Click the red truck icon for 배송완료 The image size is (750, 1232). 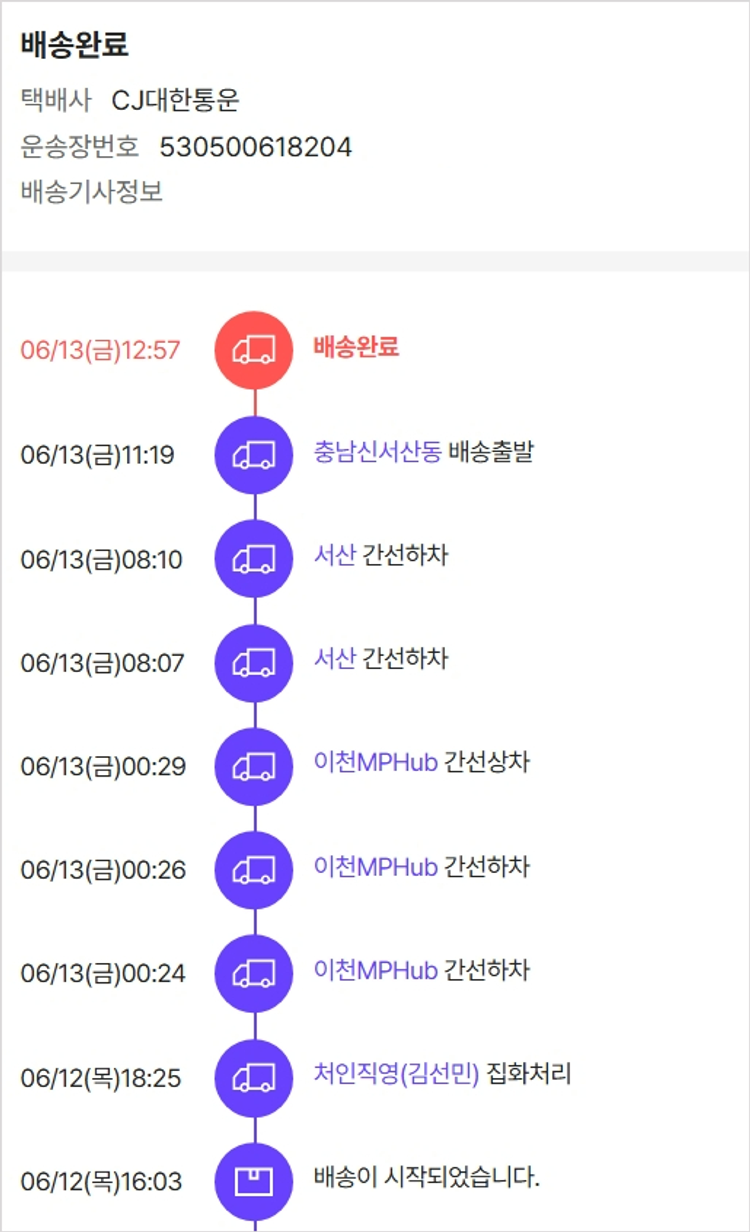point(254,350)
